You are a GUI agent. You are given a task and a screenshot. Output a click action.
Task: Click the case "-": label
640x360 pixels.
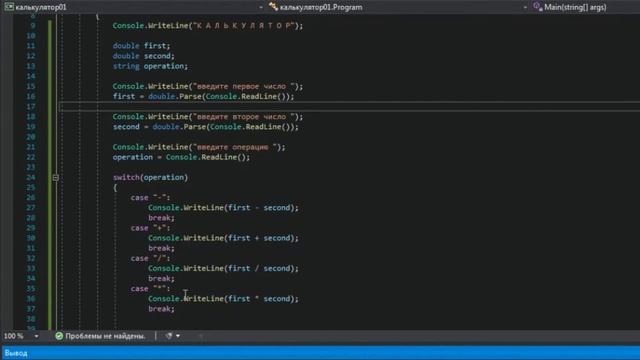[x=150, y=198]
